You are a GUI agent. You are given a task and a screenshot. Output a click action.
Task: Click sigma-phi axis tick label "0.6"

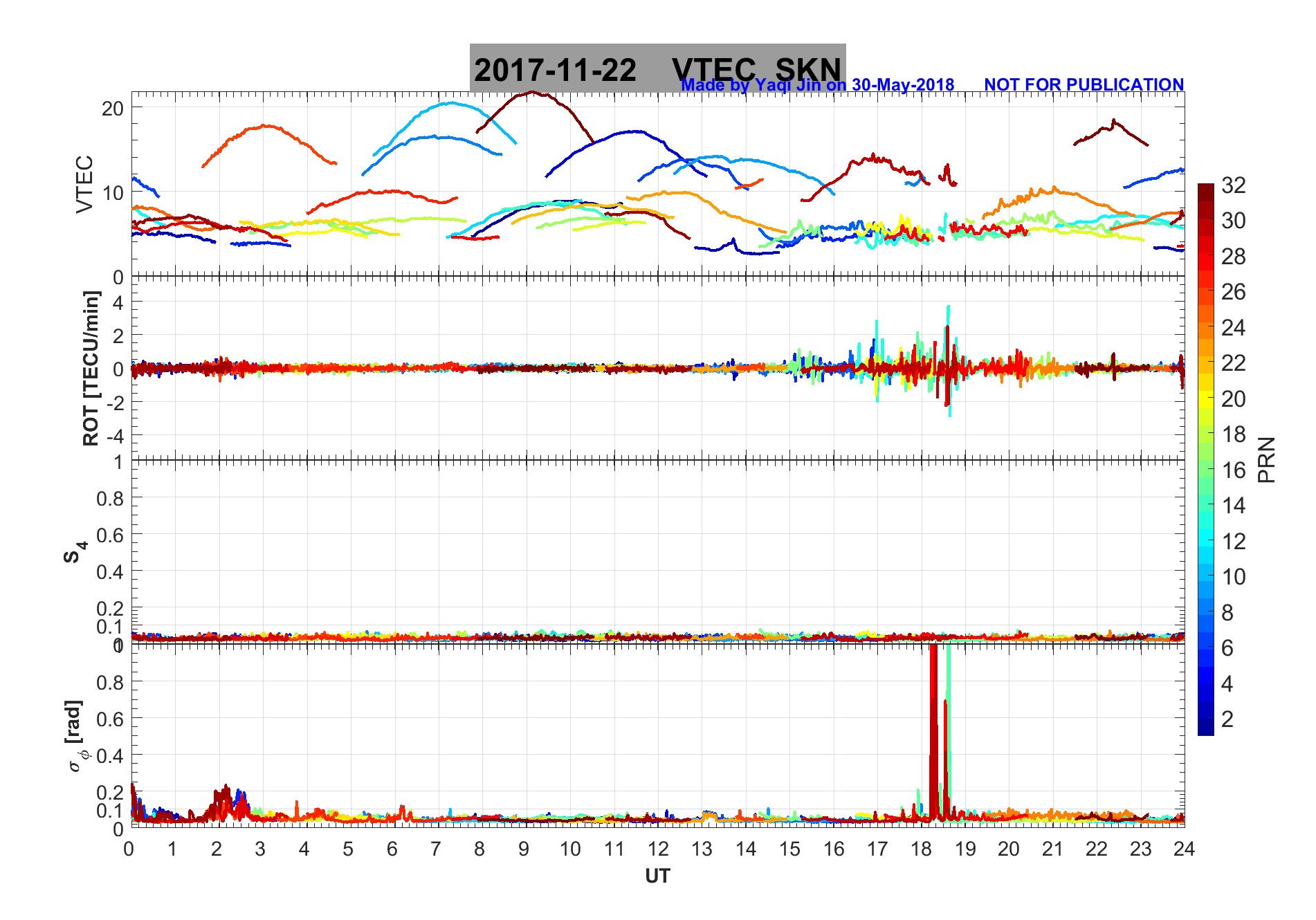point(110,719)
